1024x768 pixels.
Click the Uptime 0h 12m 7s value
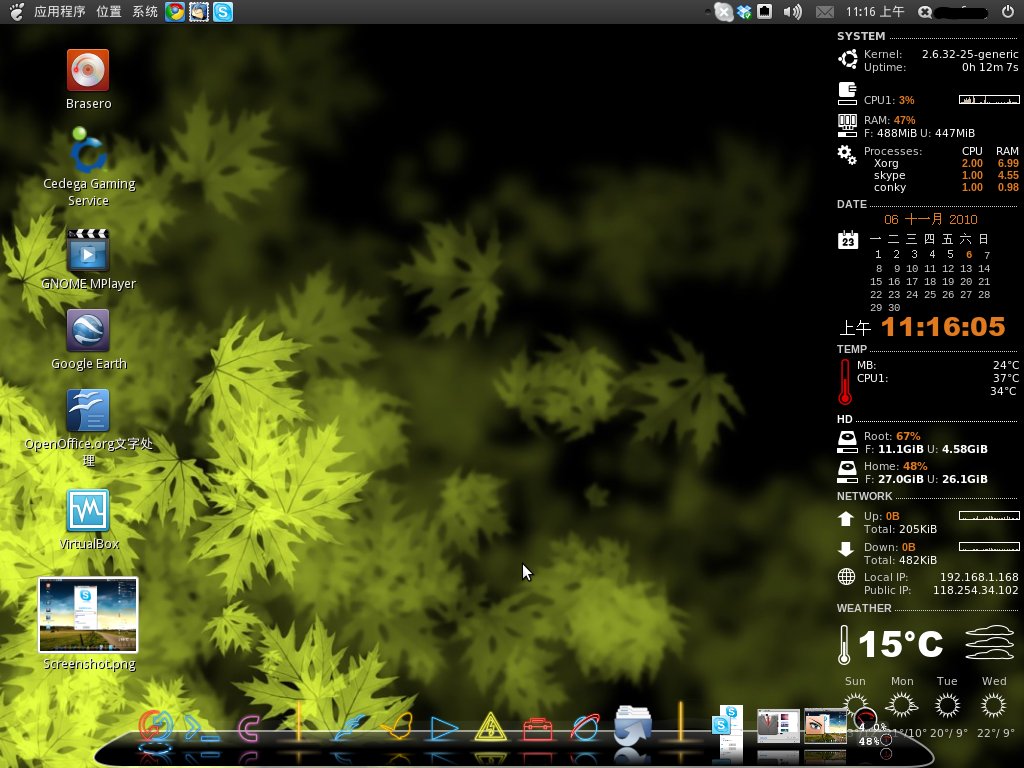[x=989, y=67]
